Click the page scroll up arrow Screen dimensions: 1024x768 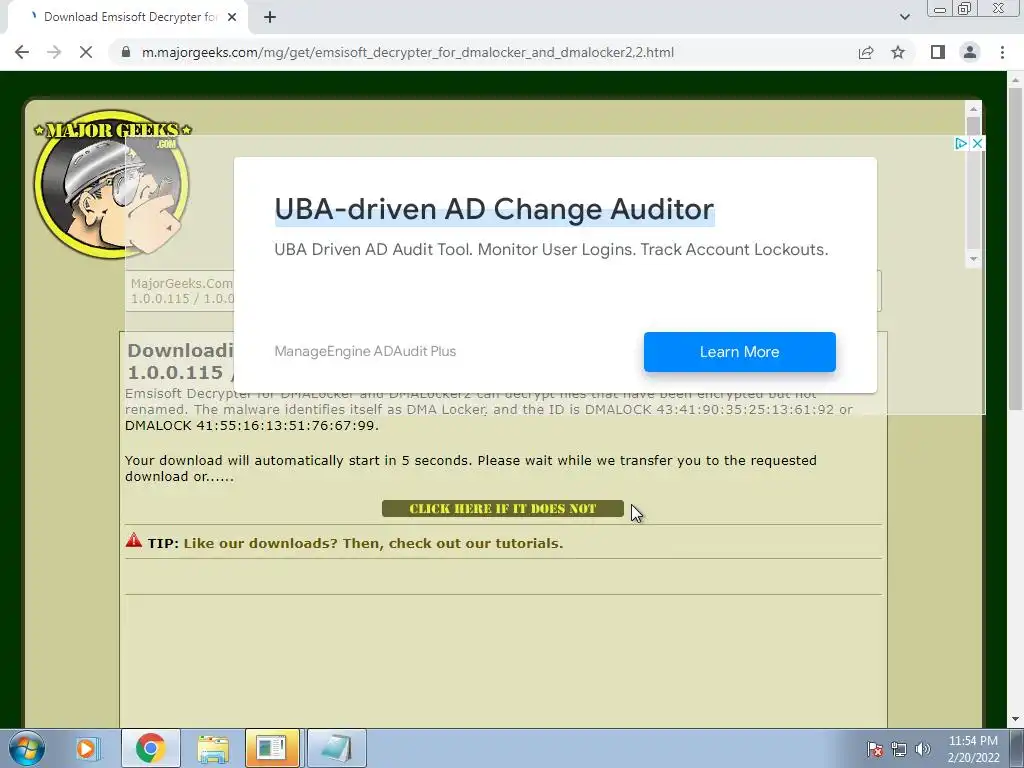point(1015,80)
